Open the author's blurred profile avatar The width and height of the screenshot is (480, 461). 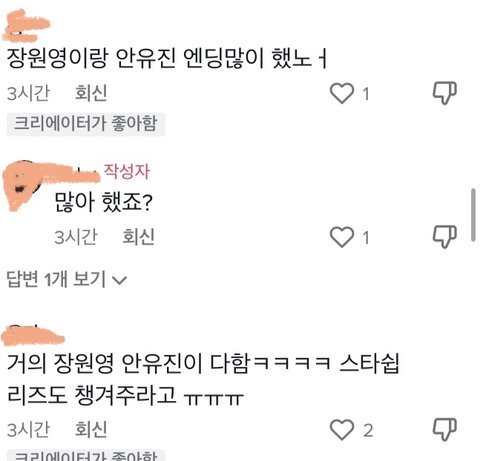click(23, 185)
